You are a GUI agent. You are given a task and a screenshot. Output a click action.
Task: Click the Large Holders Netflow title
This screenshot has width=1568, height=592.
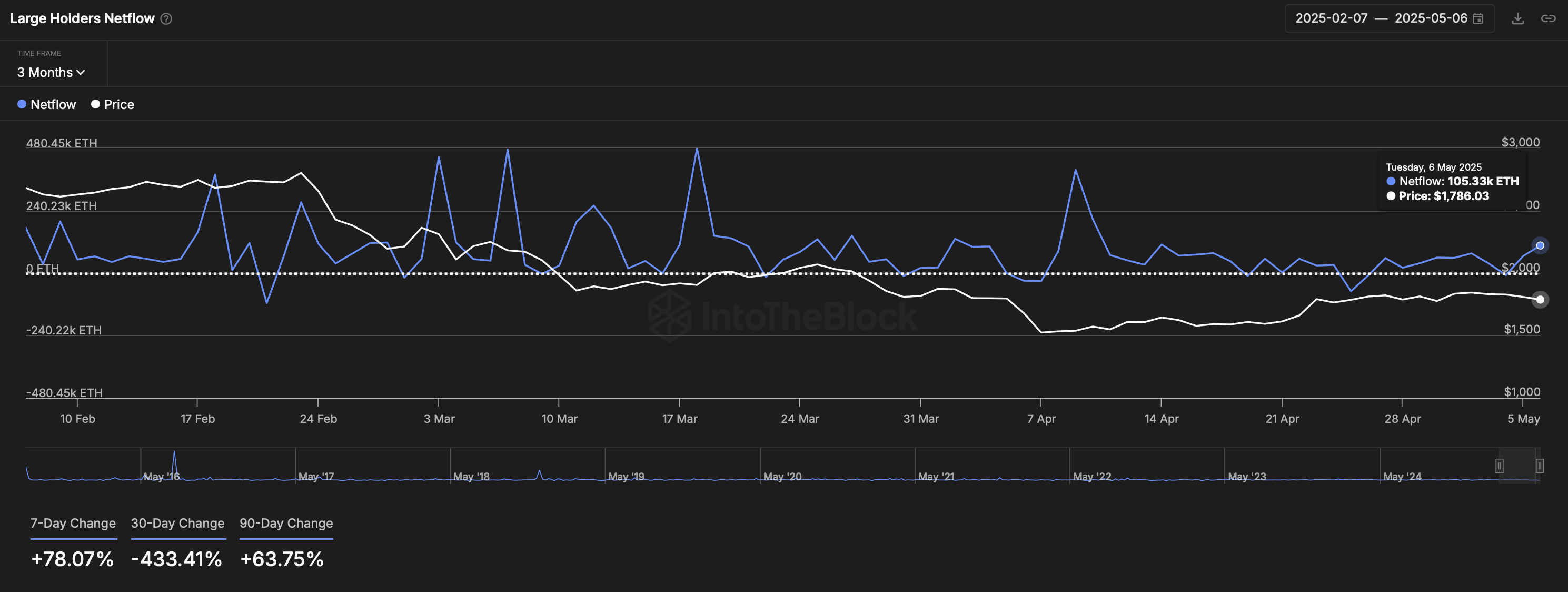pos(82,19)
